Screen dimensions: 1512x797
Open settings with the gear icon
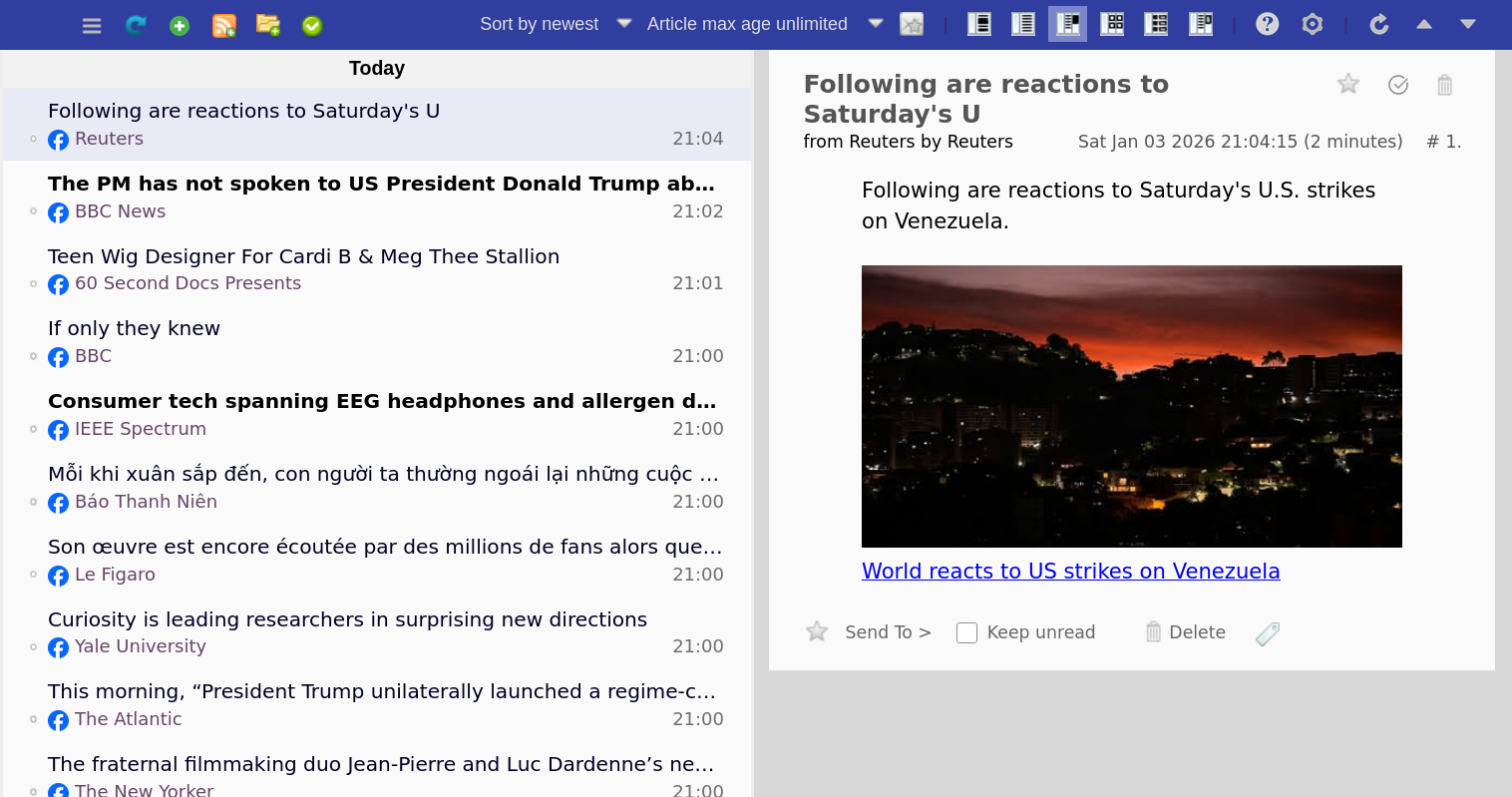[1313, 24]
